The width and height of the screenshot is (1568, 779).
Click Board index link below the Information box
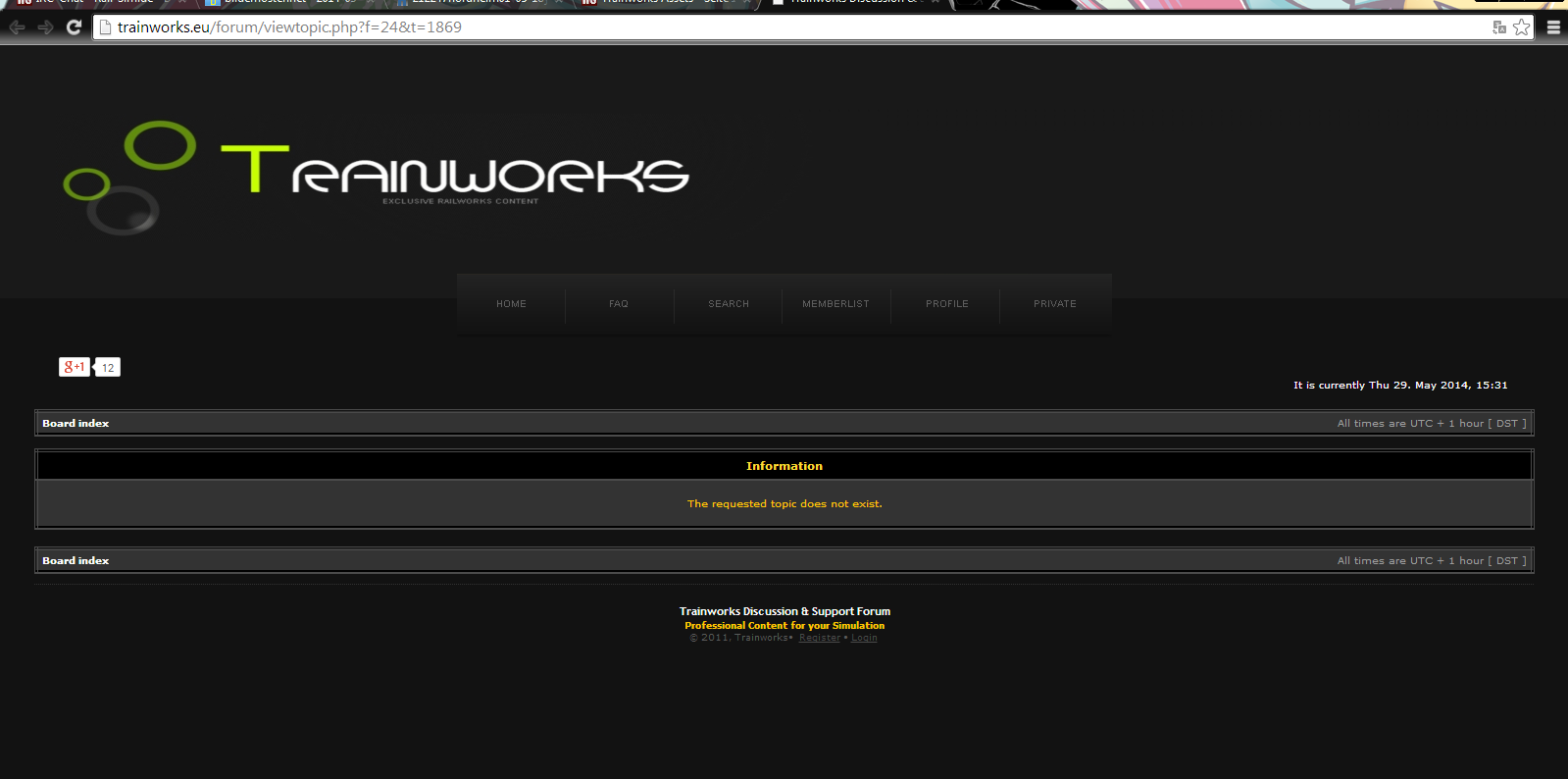tap(76, 561)
